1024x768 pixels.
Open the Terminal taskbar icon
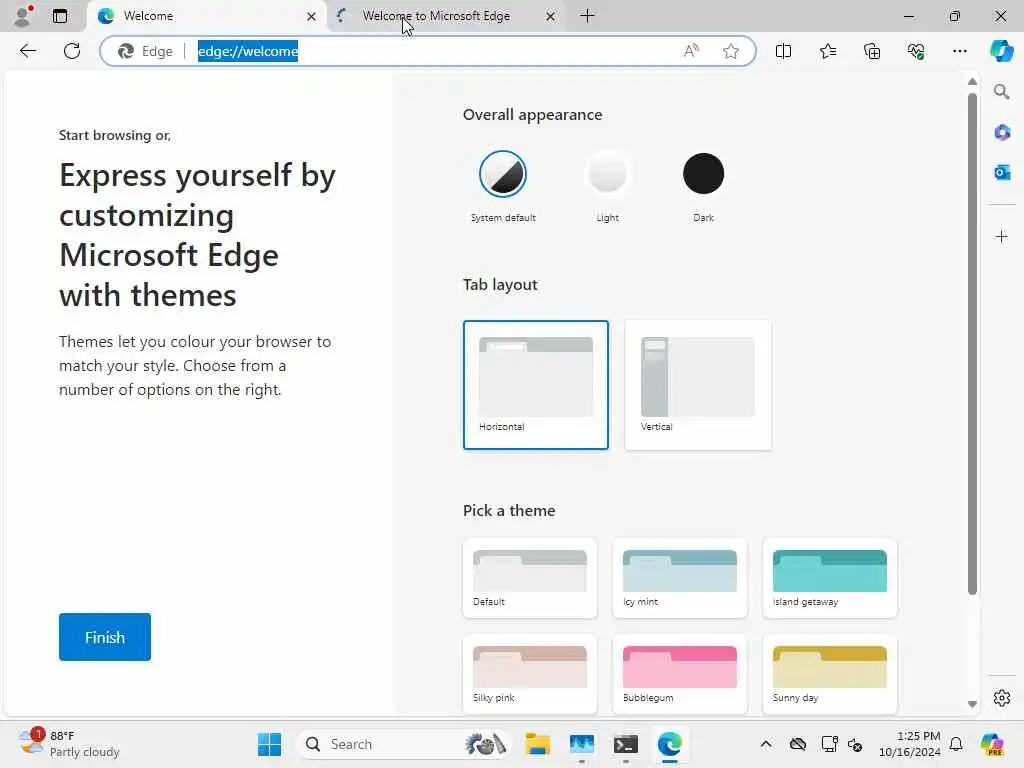[x=626, y=744]
